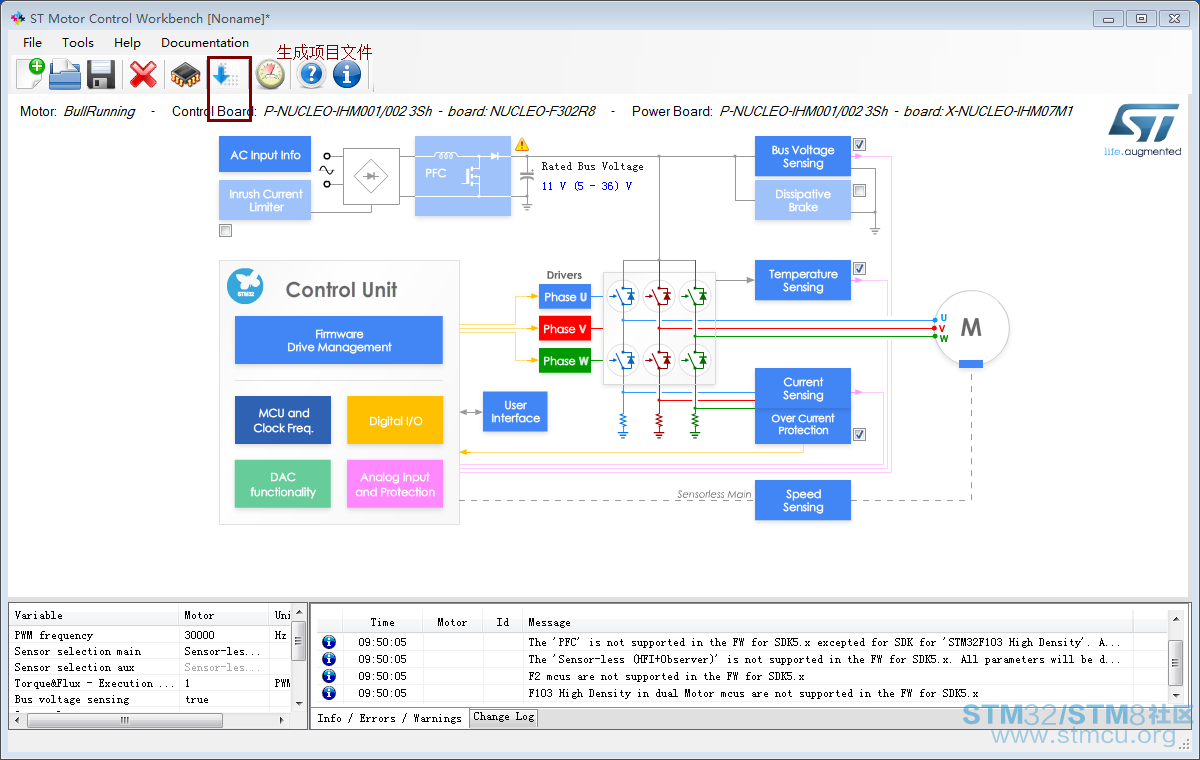The height and width of the screenshot is (760, 1200).
Task: Open the Speed Sensing block
Action: [x=803, y=500]
